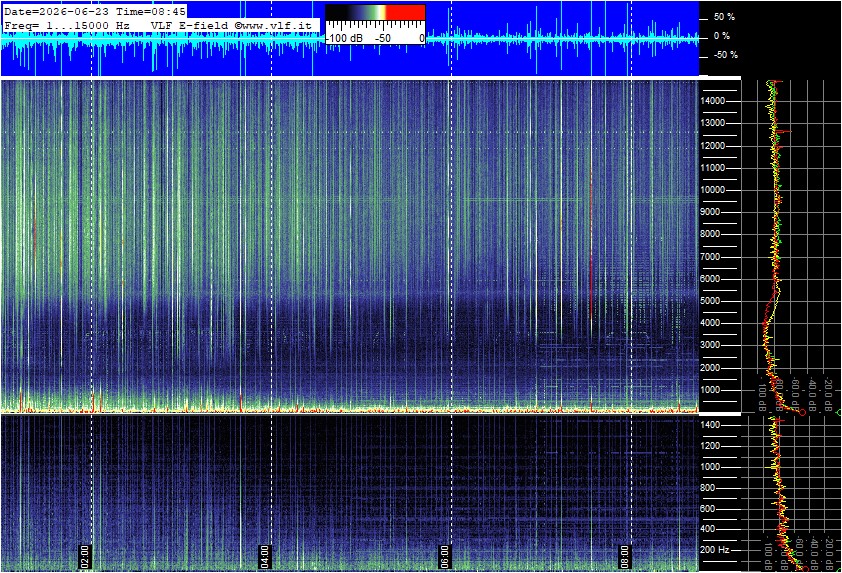842x573 pixels.
Task: Click the VLF E-field ©www.vlf.it credit text
Action: (231, 25)
